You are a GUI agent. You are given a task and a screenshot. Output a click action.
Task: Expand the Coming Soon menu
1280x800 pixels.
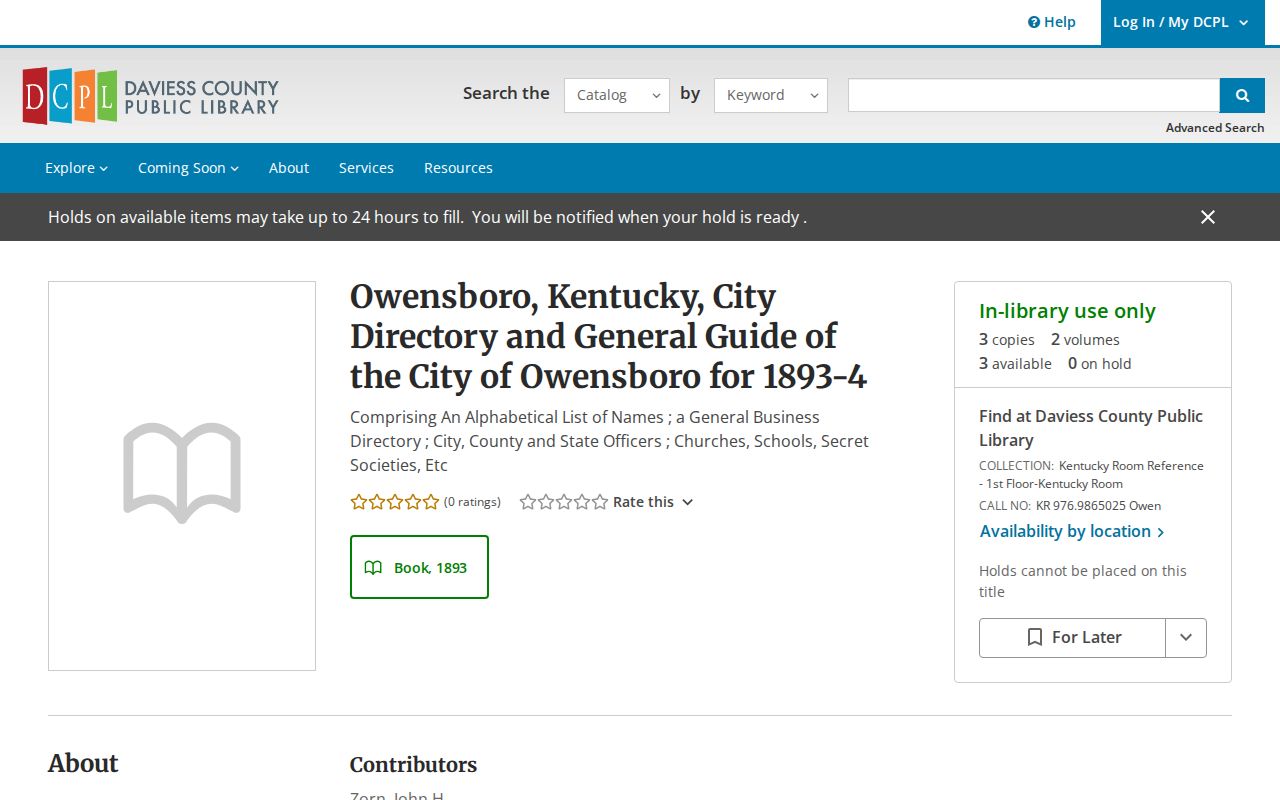tap(188, 168)
